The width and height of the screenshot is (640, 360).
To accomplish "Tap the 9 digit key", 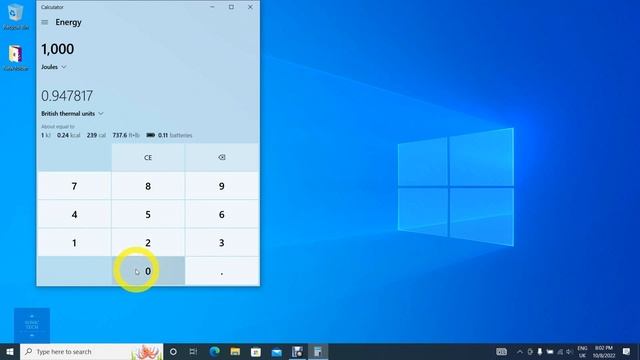I will pyautogui.click(x=222, y=186).
